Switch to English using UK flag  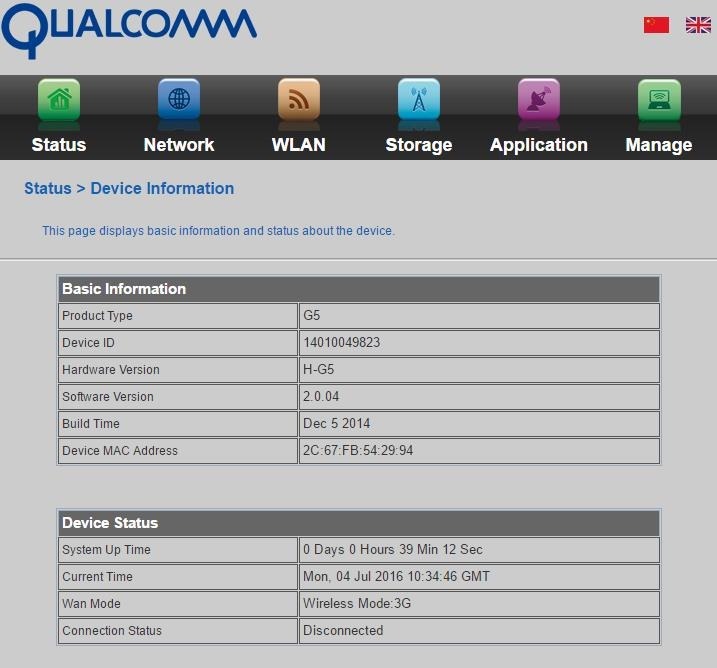click(x=698, y=25)
